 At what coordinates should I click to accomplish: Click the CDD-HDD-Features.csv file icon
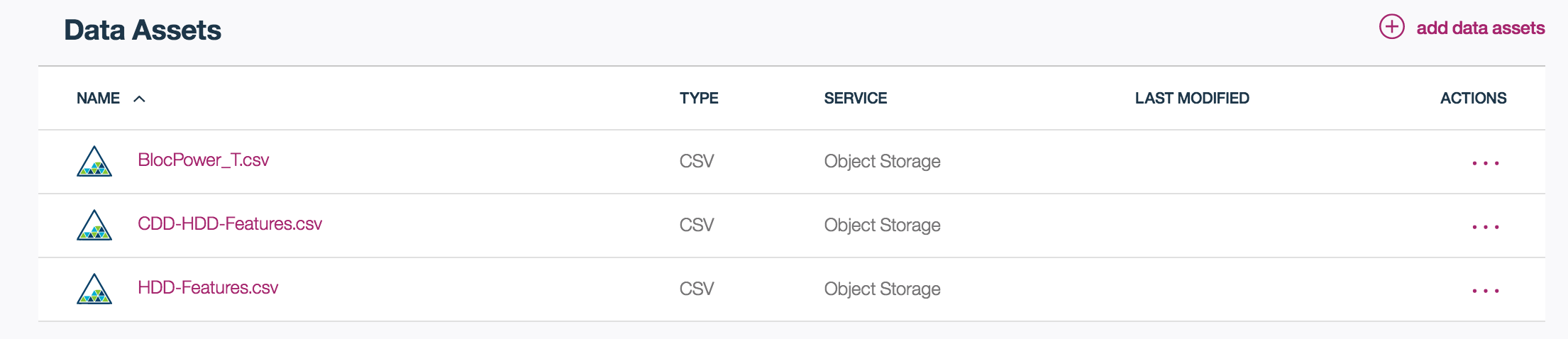tap(94, 225)
